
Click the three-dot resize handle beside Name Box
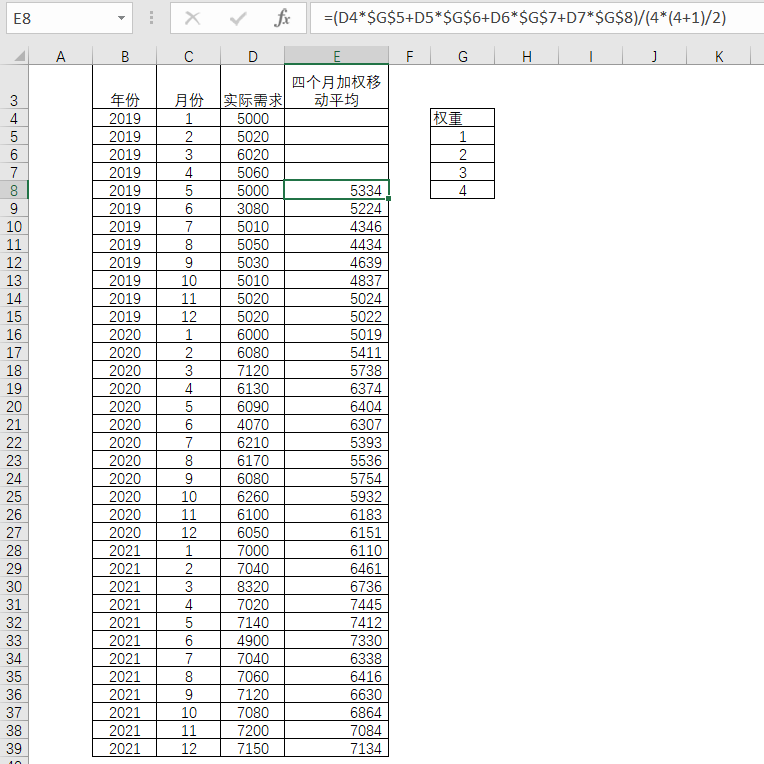(152, 18)
